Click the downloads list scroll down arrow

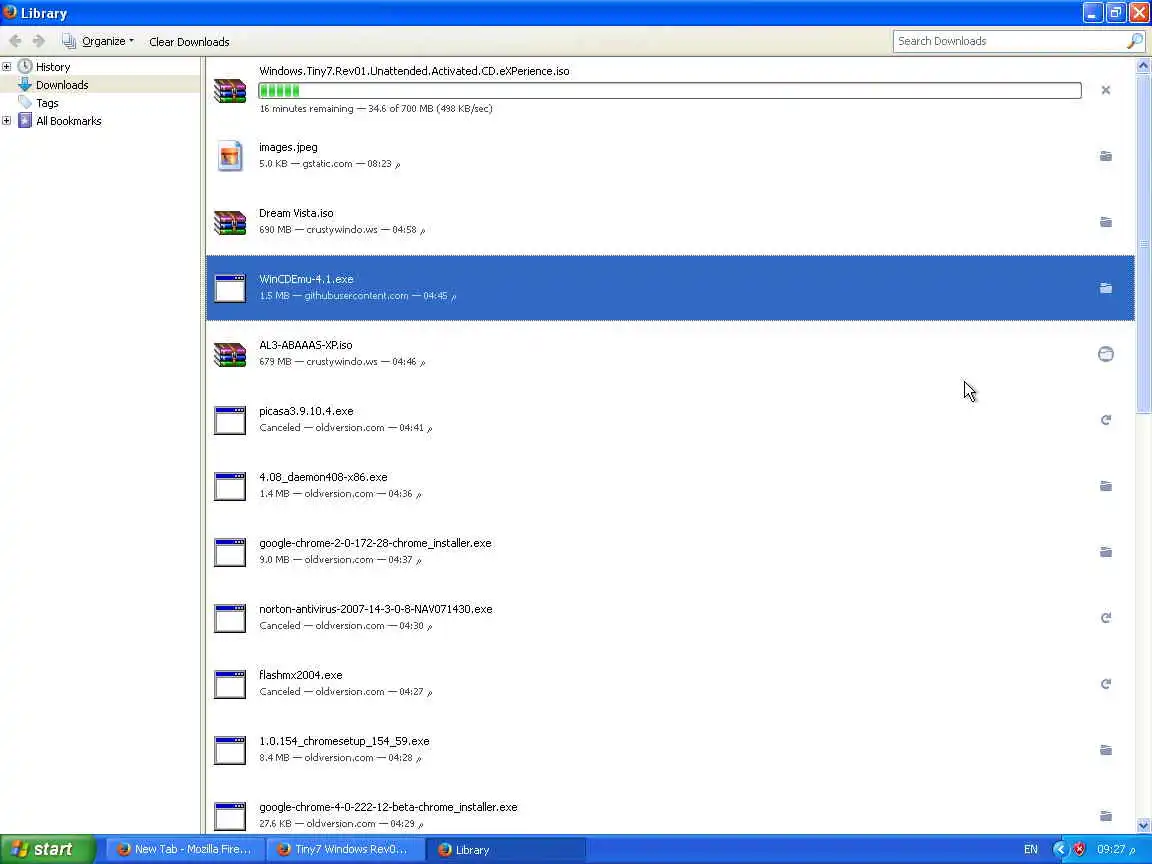[1142, 826]
